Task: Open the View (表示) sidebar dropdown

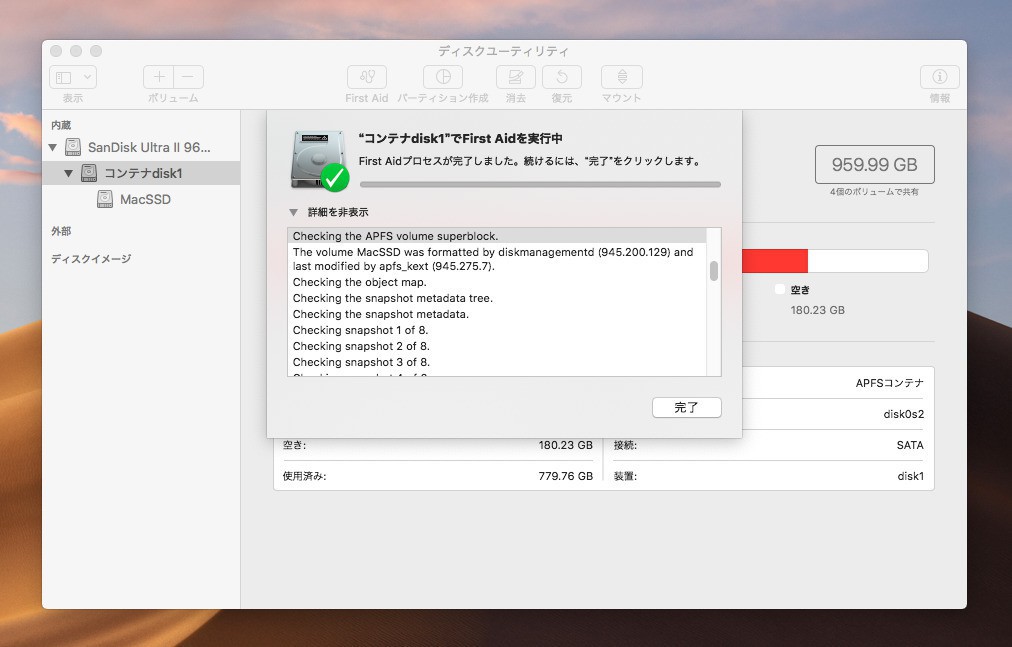Action: (73, 77)
